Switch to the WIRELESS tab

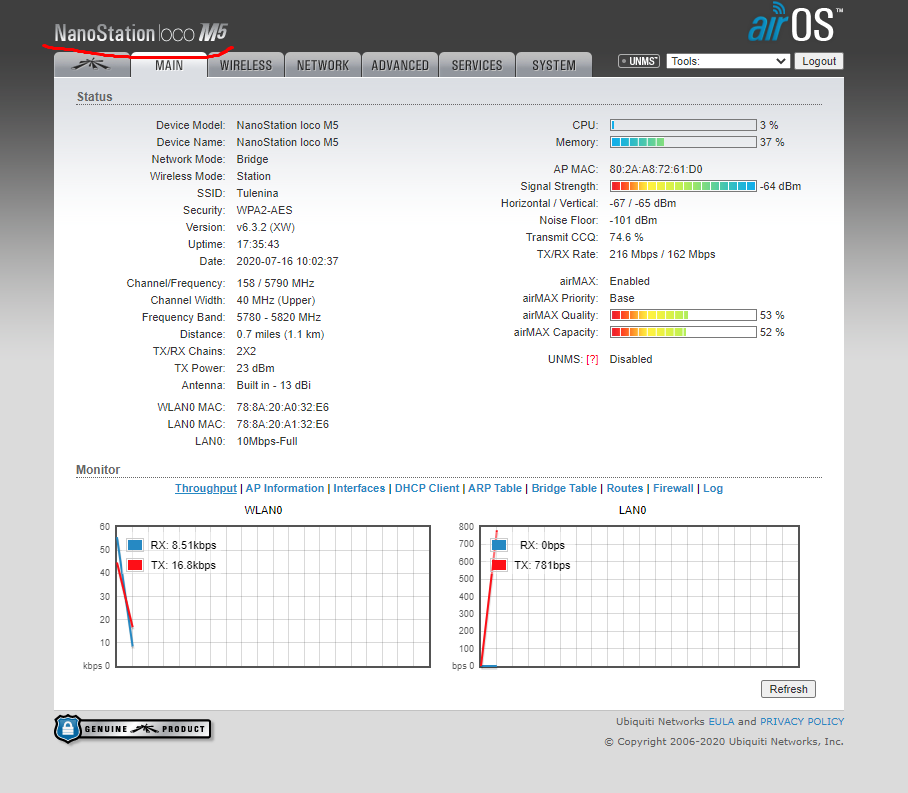(x=246, y=65)
